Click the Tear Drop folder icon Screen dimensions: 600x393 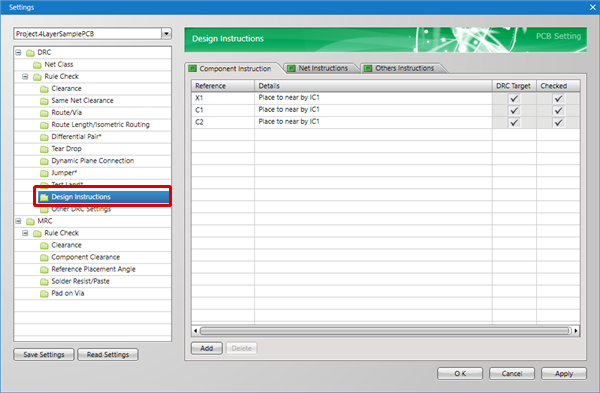pos(44,149)
